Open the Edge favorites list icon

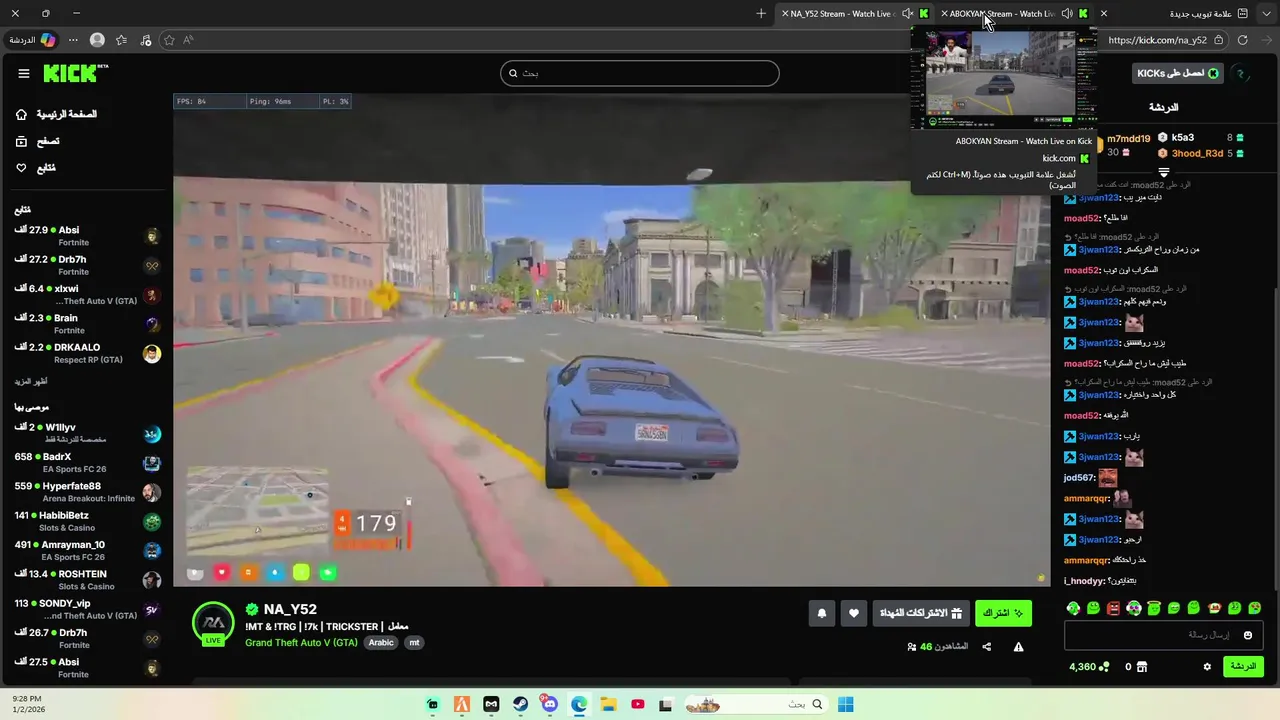[121, 40]
